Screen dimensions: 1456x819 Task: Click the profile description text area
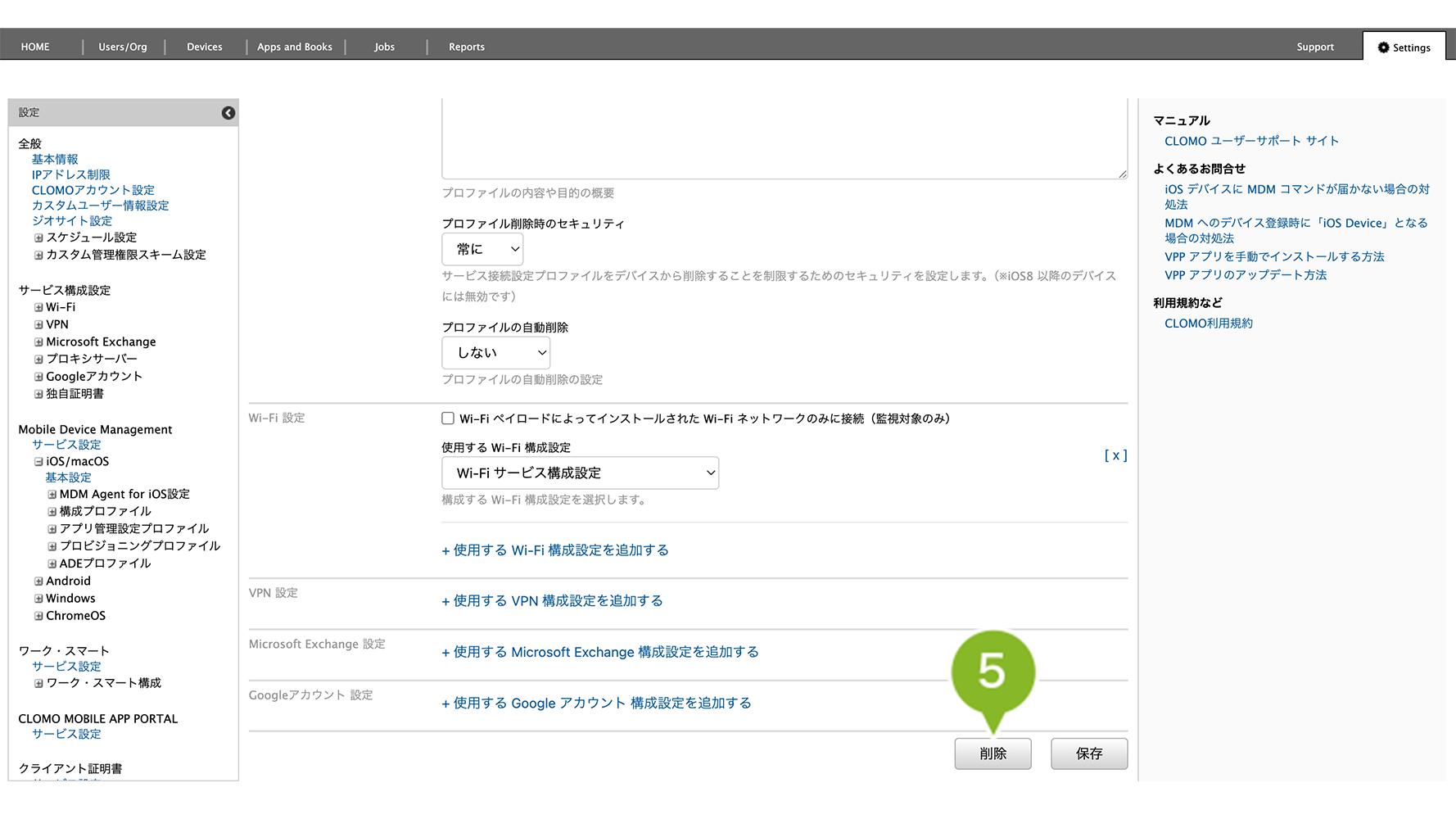pyautogui.click(x=784, y=138)
